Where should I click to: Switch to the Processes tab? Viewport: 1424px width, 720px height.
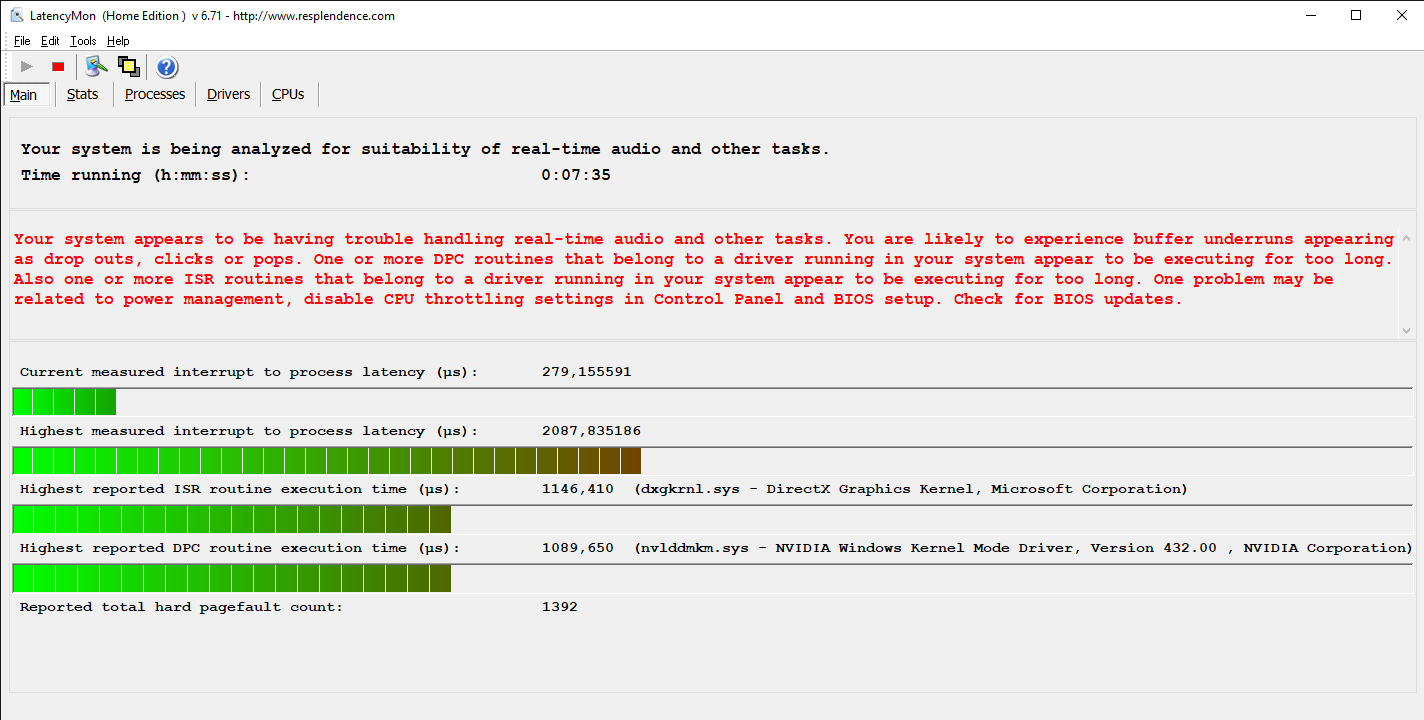click(x=155, y=94)
